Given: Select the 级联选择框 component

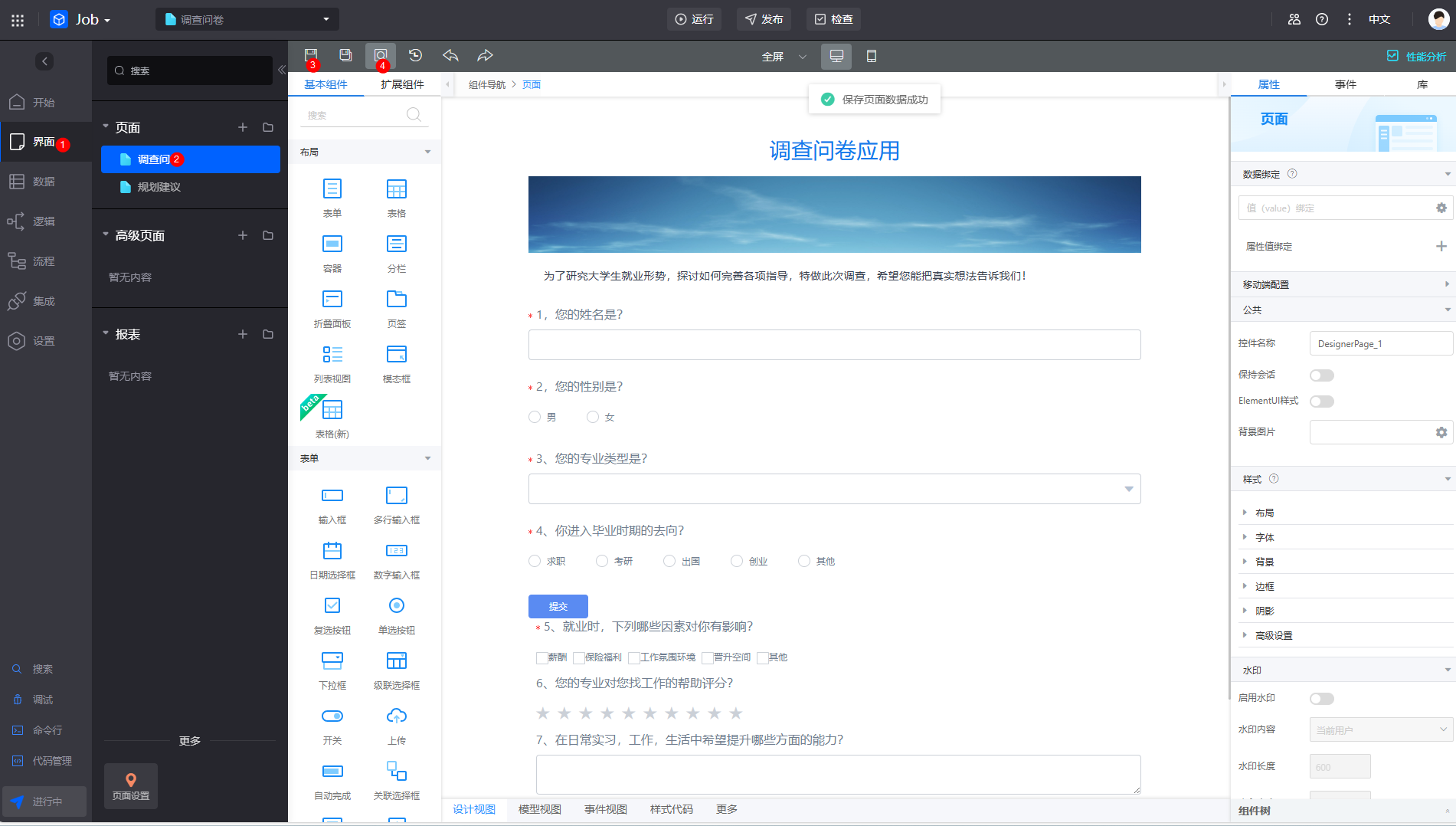Looking at the screenshot, I should pos(397,670).
